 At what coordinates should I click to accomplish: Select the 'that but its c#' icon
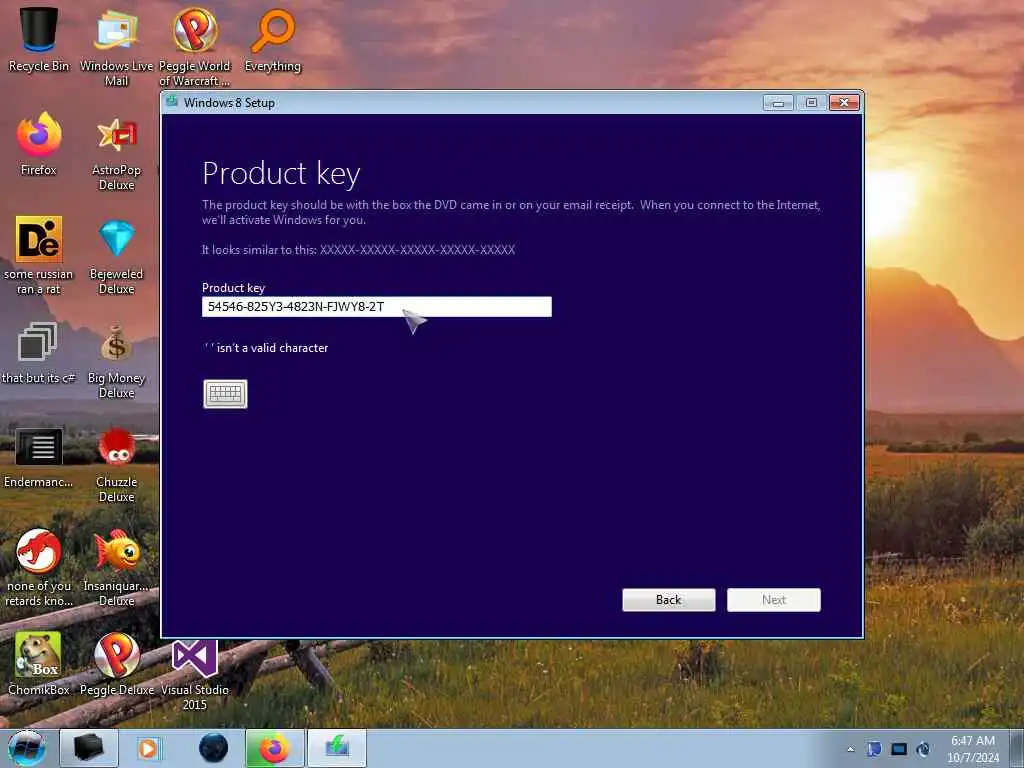[39, 353]
